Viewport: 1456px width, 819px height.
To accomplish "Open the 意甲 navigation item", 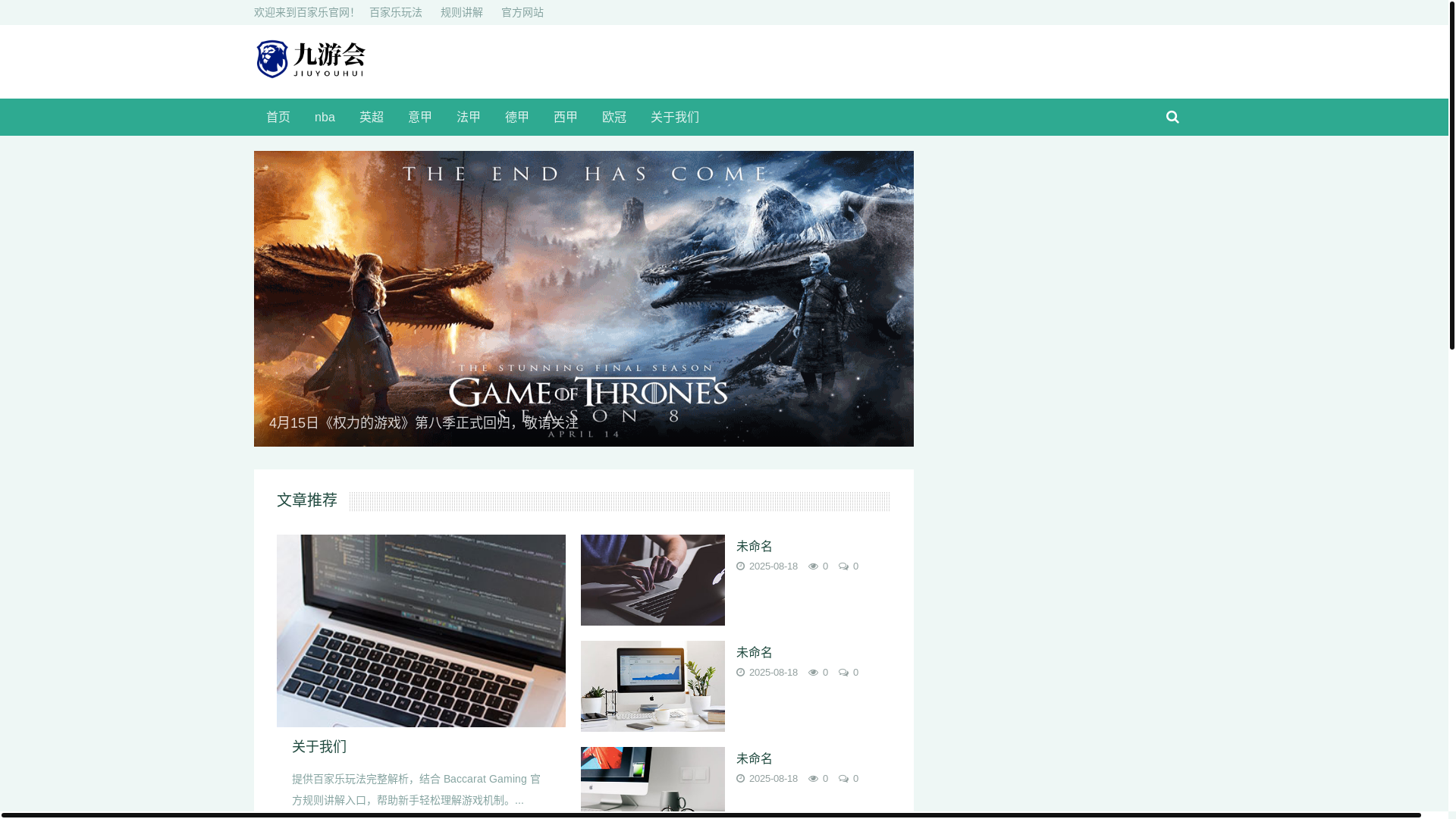I will (x=420, y=118).
